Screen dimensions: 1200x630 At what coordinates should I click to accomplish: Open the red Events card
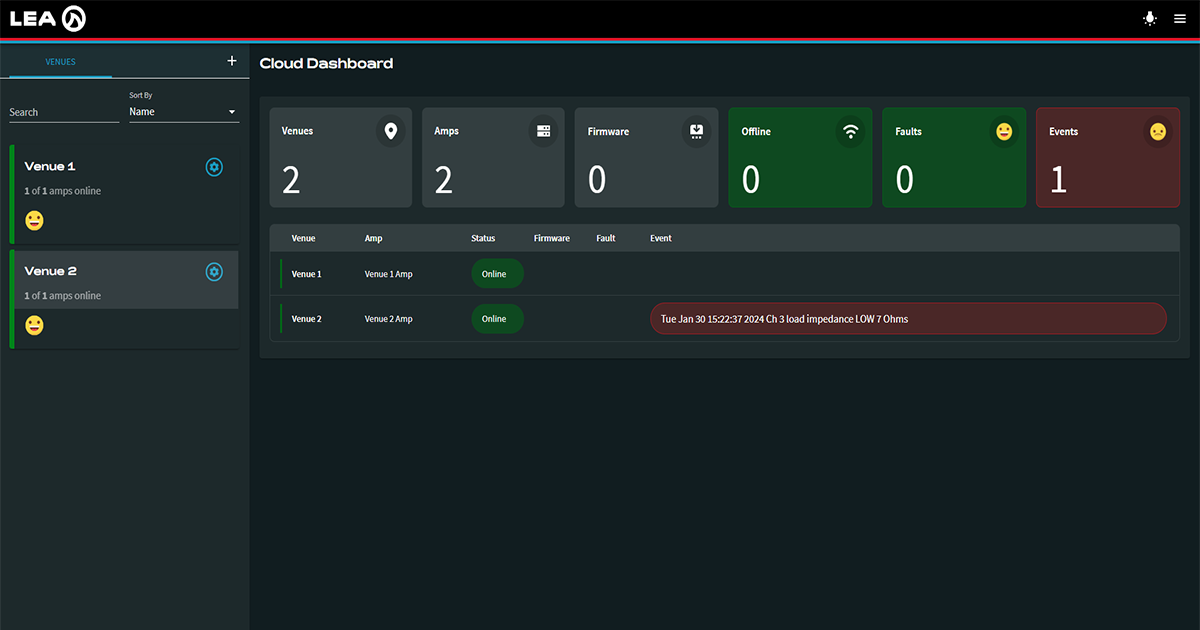click(x=1107, y=158)
